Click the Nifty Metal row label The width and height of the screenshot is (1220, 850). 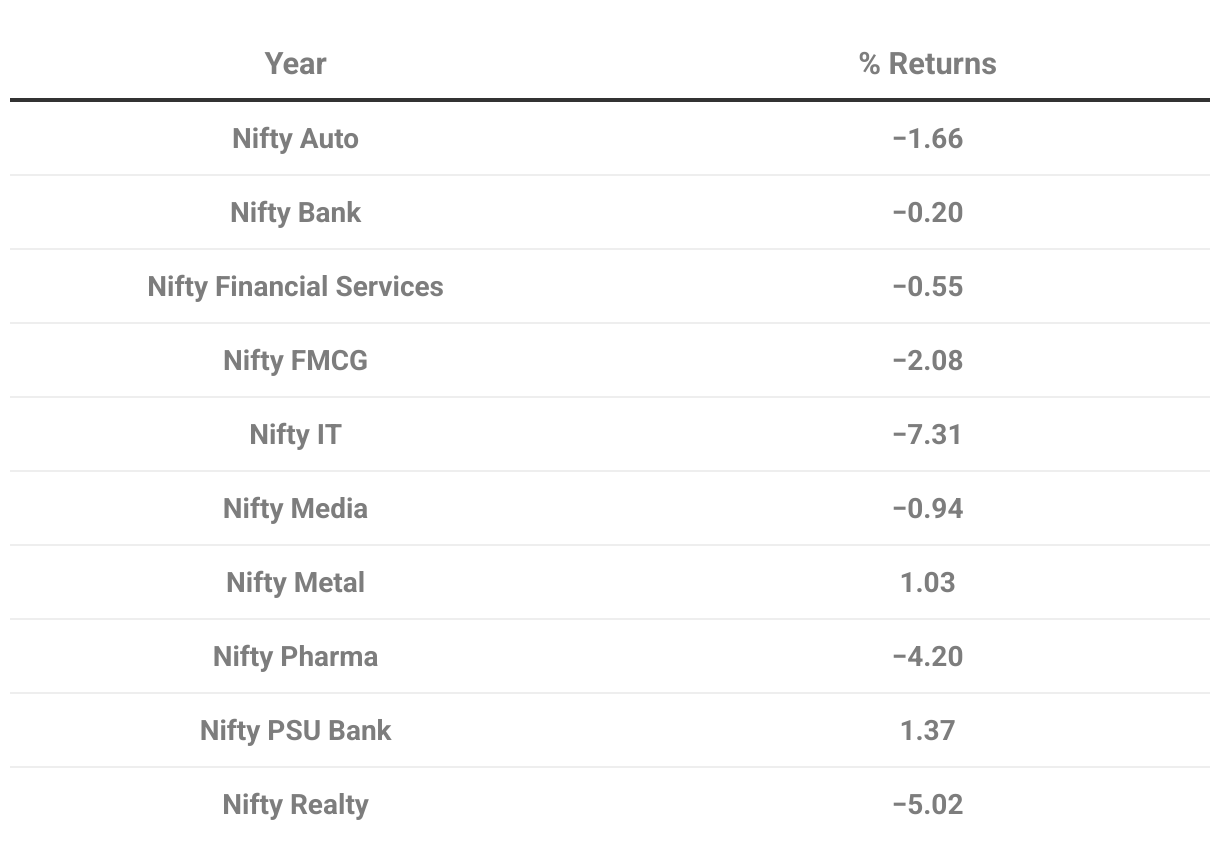pyautogui.click(x=295, y=582)
